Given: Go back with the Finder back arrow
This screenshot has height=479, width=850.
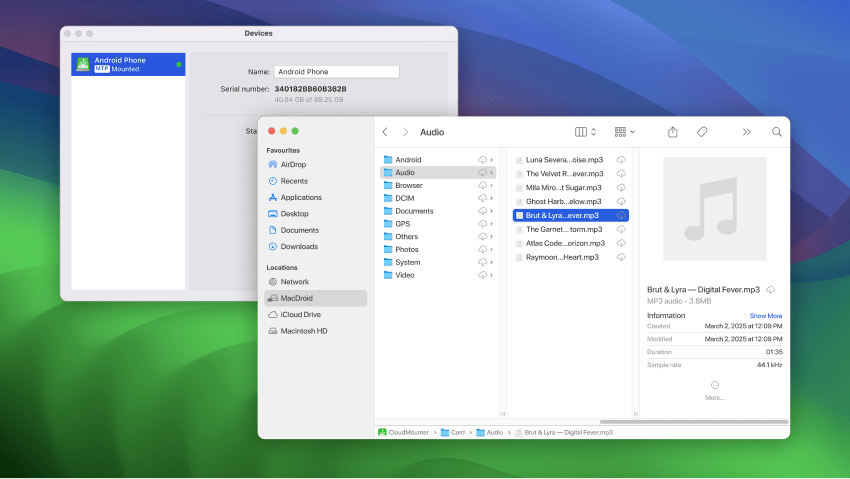Looking at the screenshot, I should pyautogui.click(x=385, y=132).
